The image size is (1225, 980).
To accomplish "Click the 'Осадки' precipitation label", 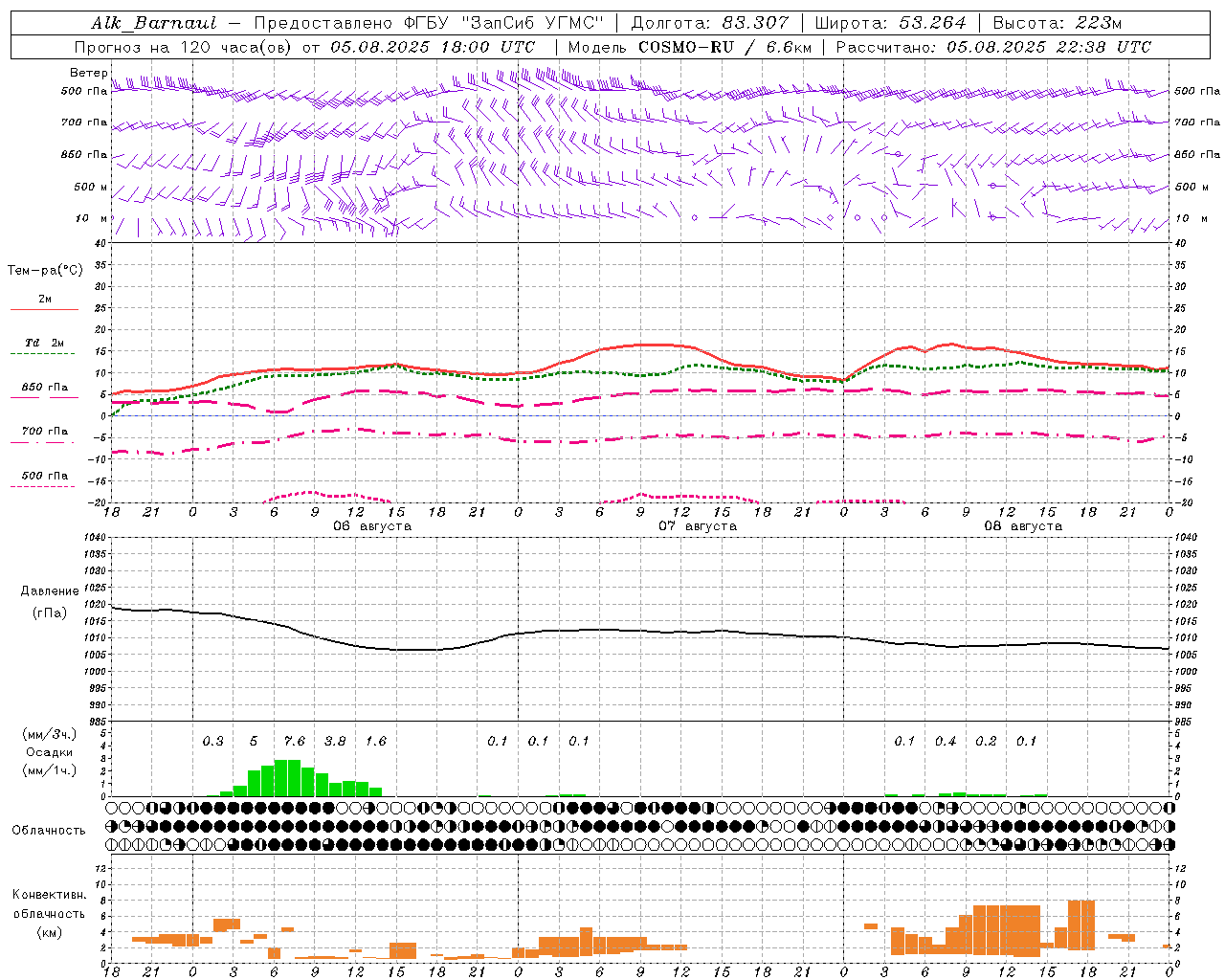I will 49,752.
